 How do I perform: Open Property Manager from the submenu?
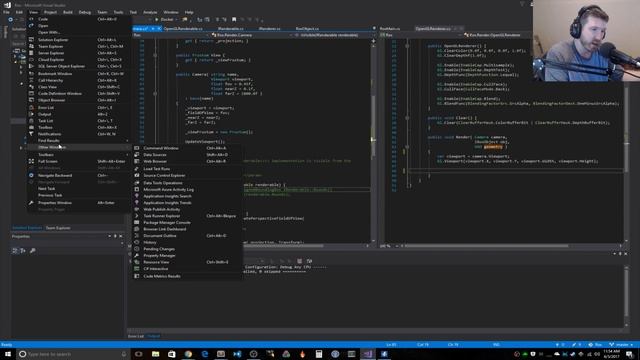187,255
